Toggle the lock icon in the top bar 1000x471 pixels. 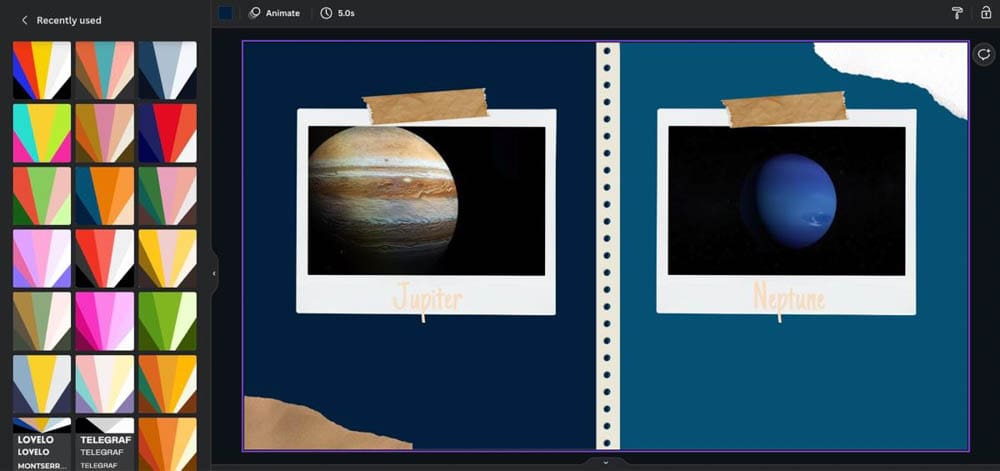[x=986, y=13]
